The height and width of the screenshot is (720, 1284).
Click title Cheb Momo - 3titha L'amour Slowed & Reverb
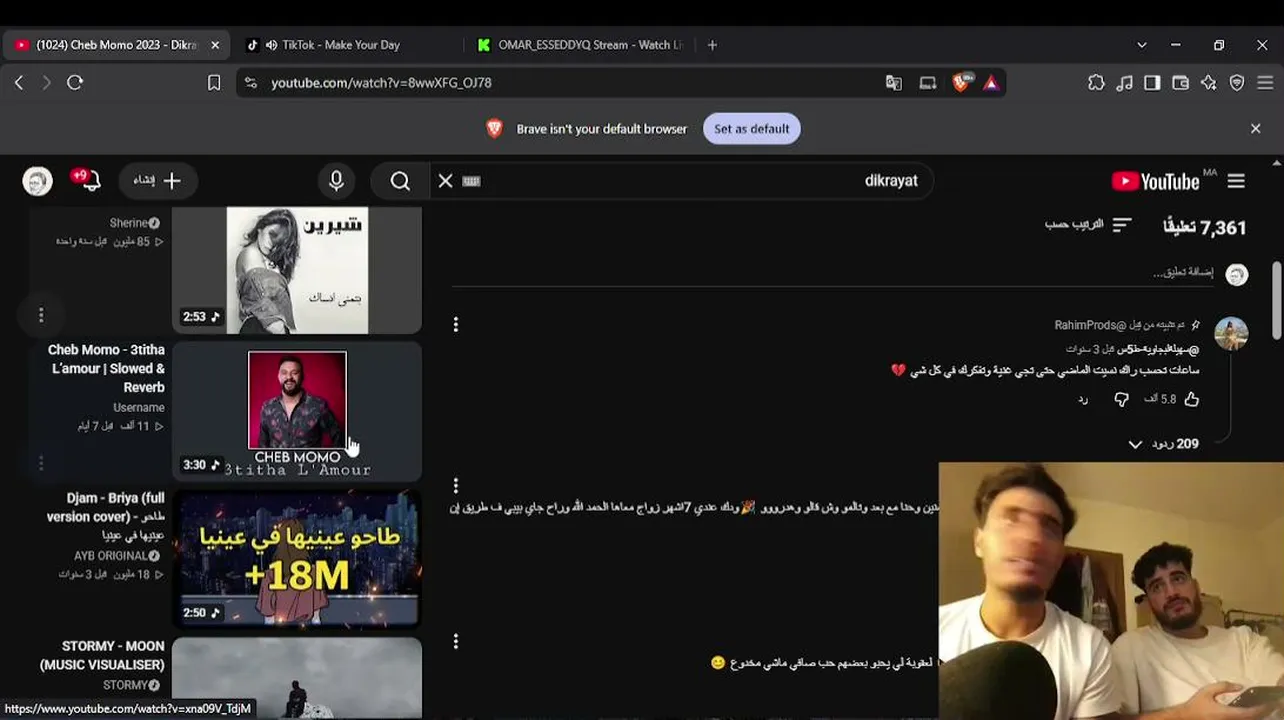[x=106, y=369]
